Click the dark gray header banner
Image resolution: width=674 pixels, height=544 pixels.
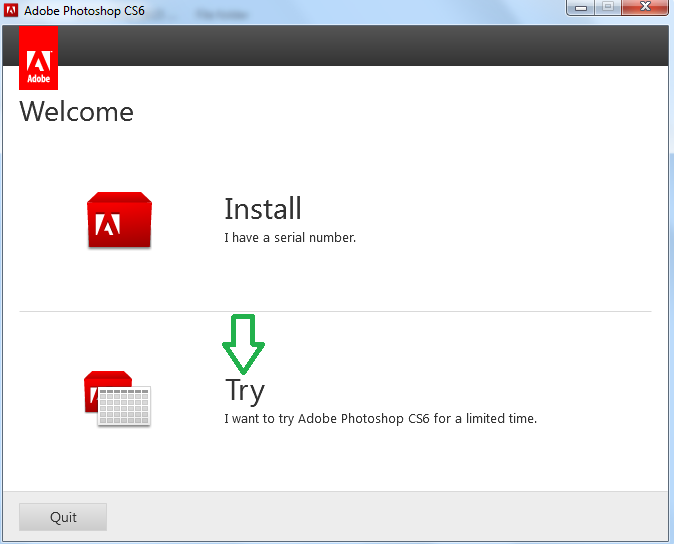pos(361,46)
